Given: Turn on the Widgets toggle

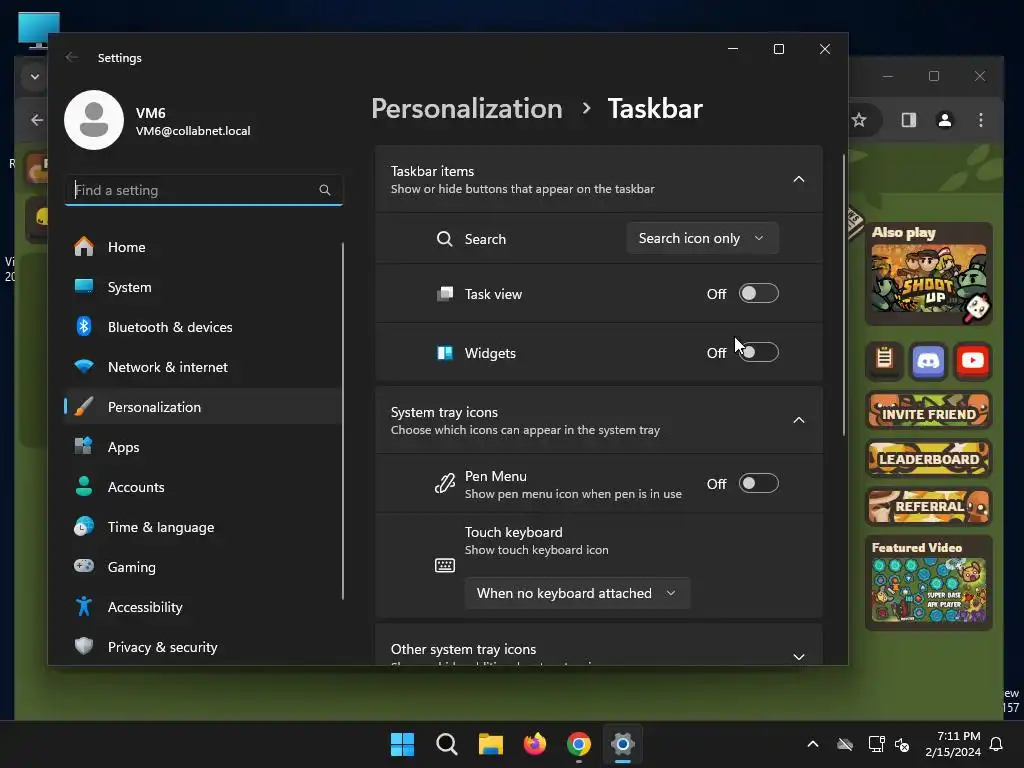Looking at the screenshot, I should 758,353.
